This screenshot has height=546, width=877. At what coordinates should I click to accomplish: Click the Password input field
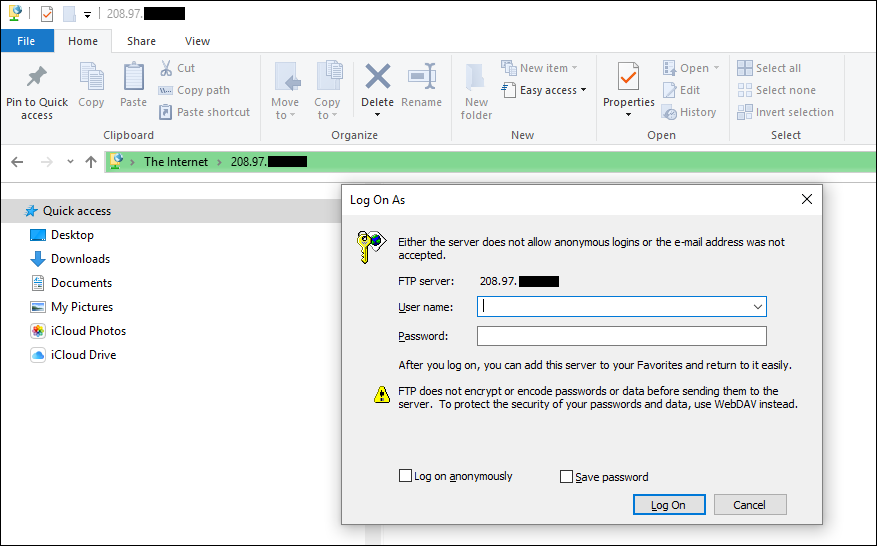point(621,336)
